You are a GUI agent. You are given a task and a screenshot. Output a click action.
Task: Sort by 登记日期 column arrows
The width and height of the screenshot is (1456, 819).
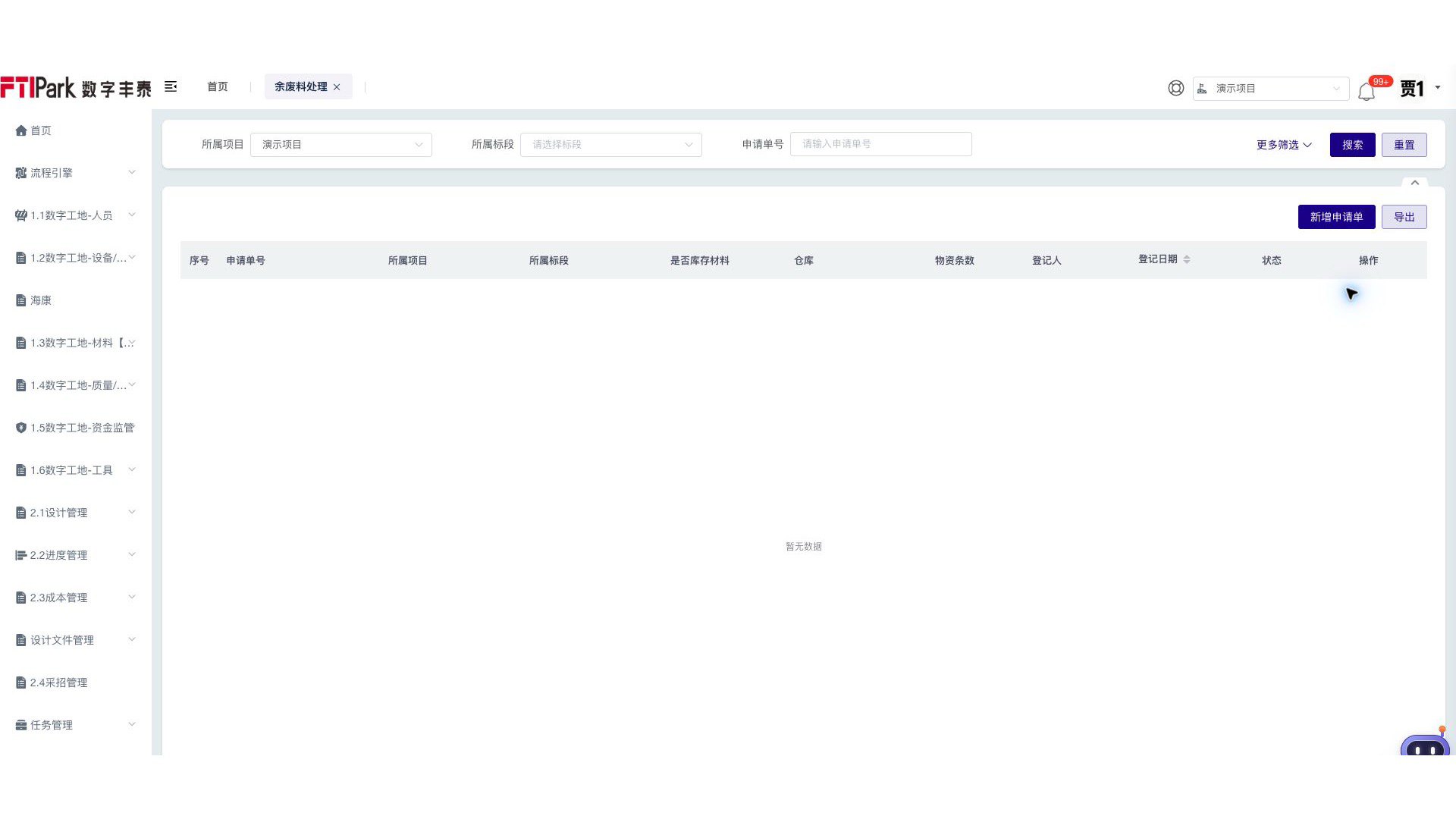pyautogui.click(x=1187, y=259)
